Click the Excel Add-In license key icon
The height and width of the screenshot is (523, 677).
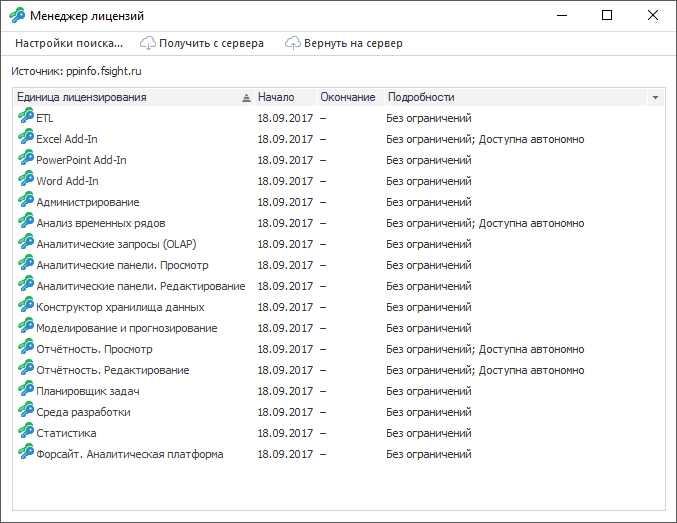[26, 138]
